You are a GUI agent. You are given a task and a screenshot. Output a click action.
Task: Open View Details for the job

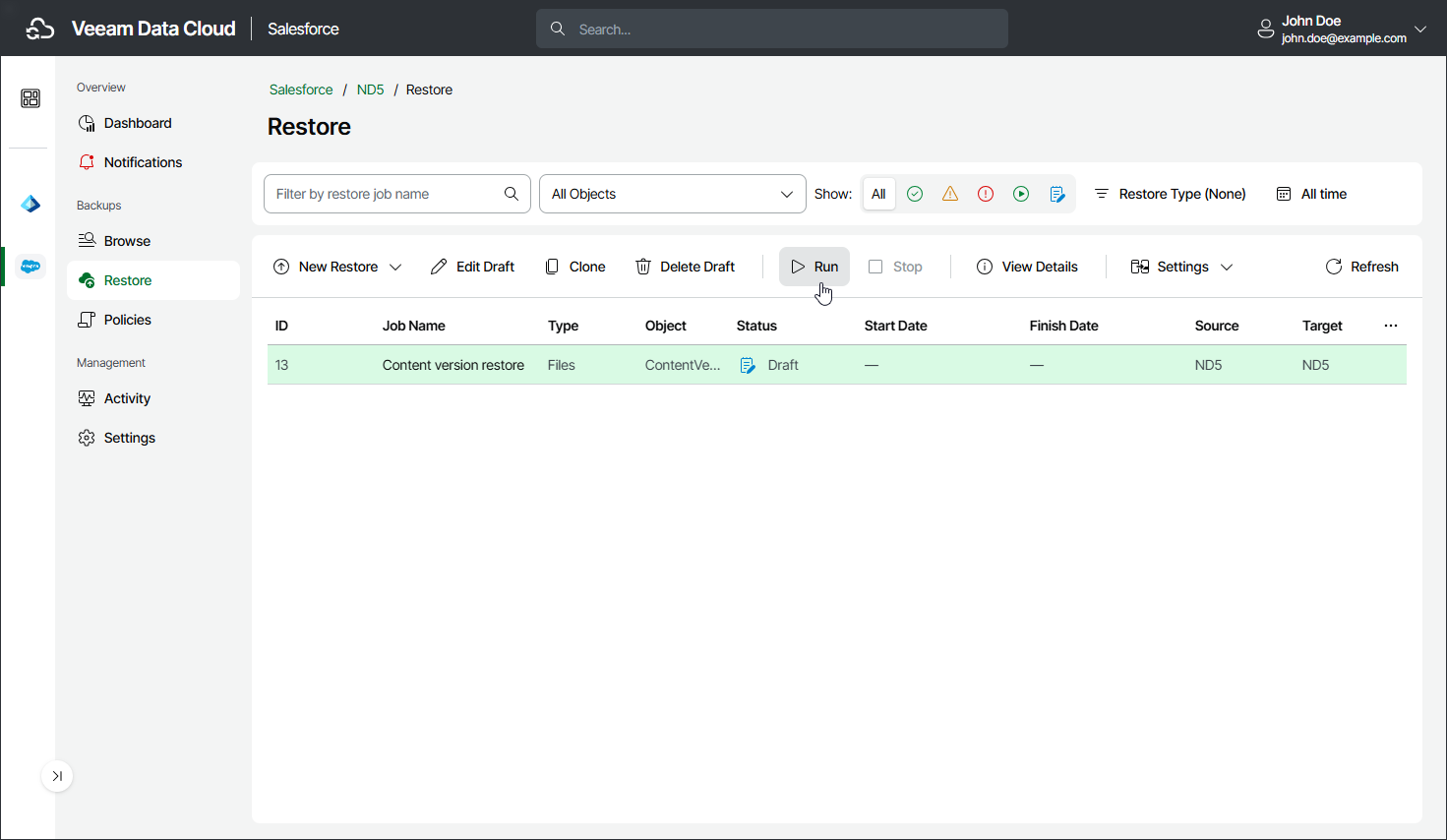click(x=1027, y=267)
